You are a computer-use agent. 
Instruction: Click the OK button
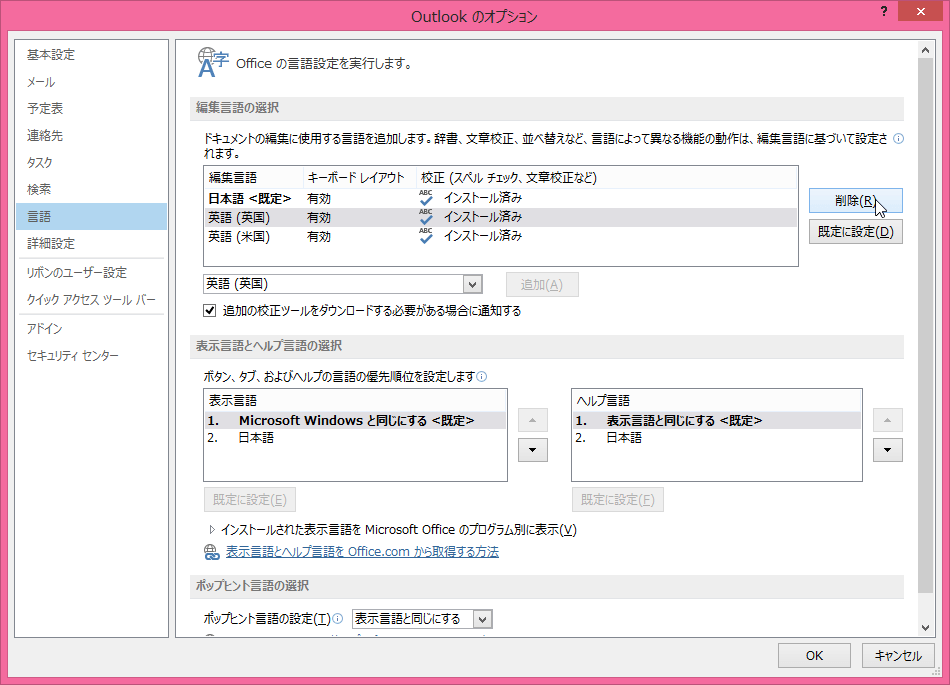(814, 655)
